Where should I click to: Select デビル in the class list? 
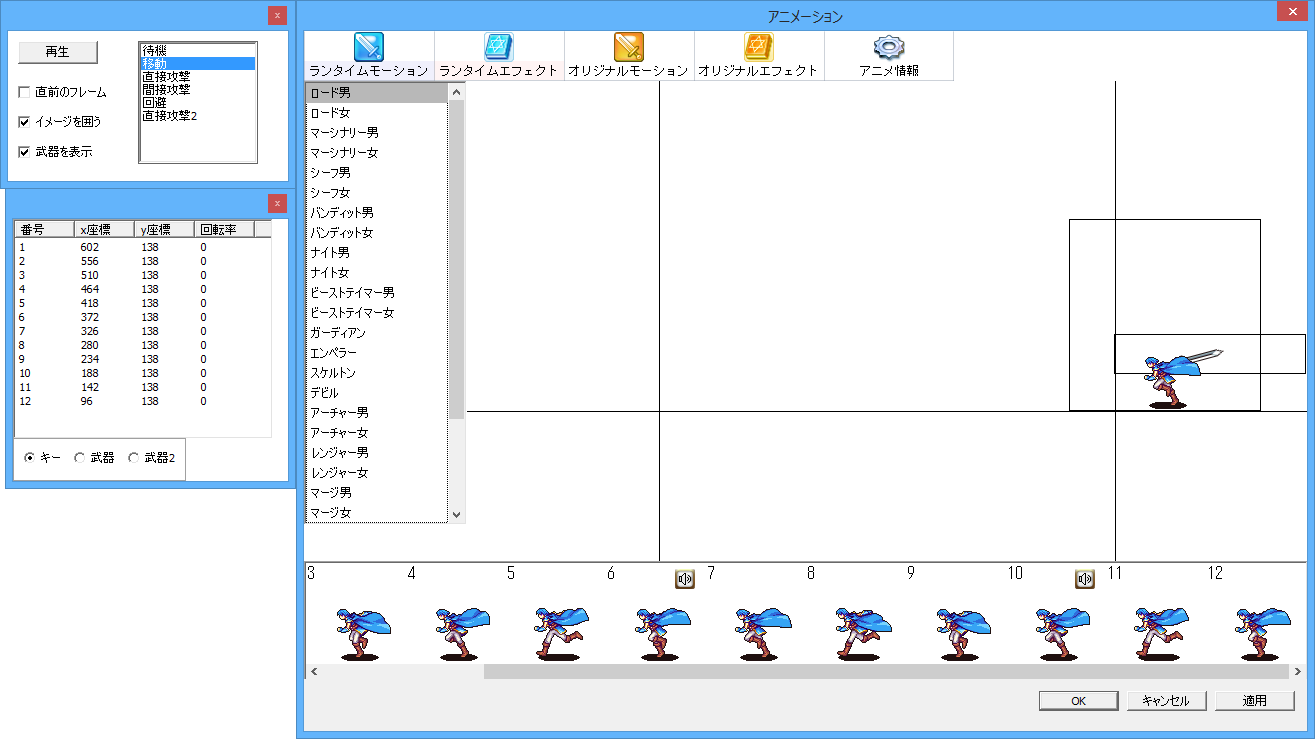(377, 393)
